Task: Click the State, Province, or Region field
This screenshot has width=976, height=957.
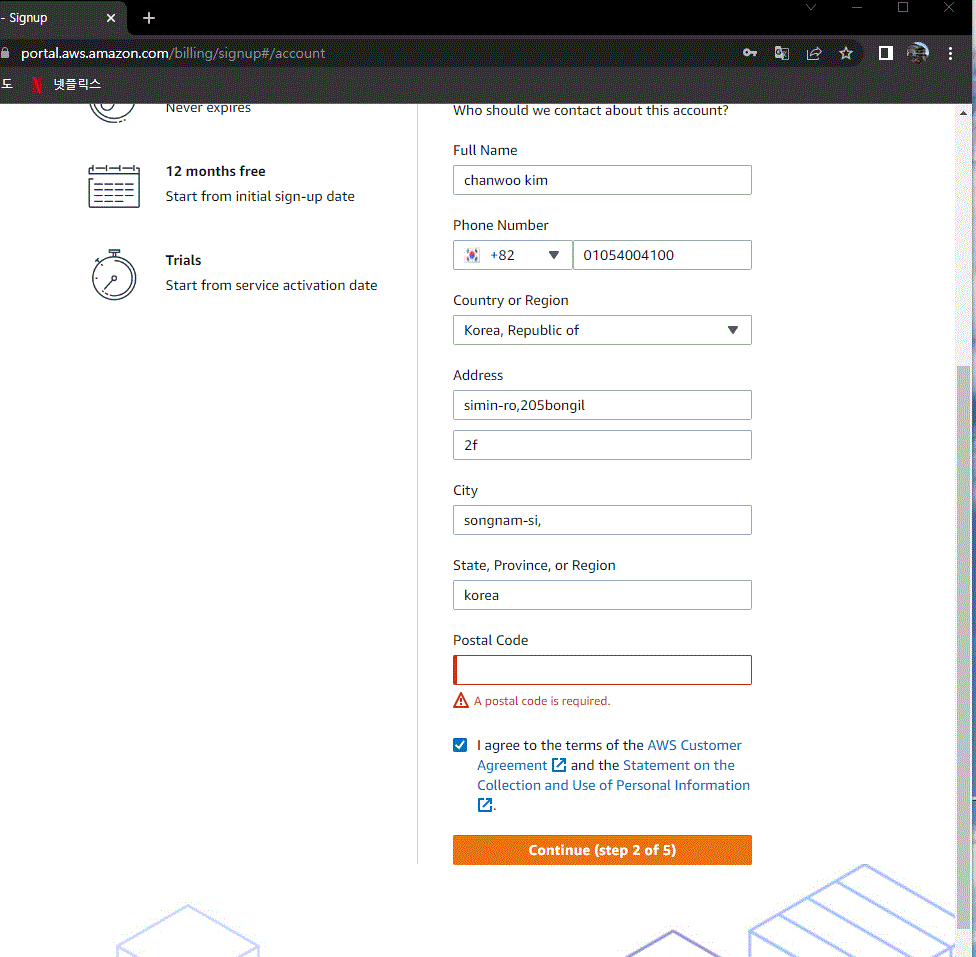Action: 602,595
